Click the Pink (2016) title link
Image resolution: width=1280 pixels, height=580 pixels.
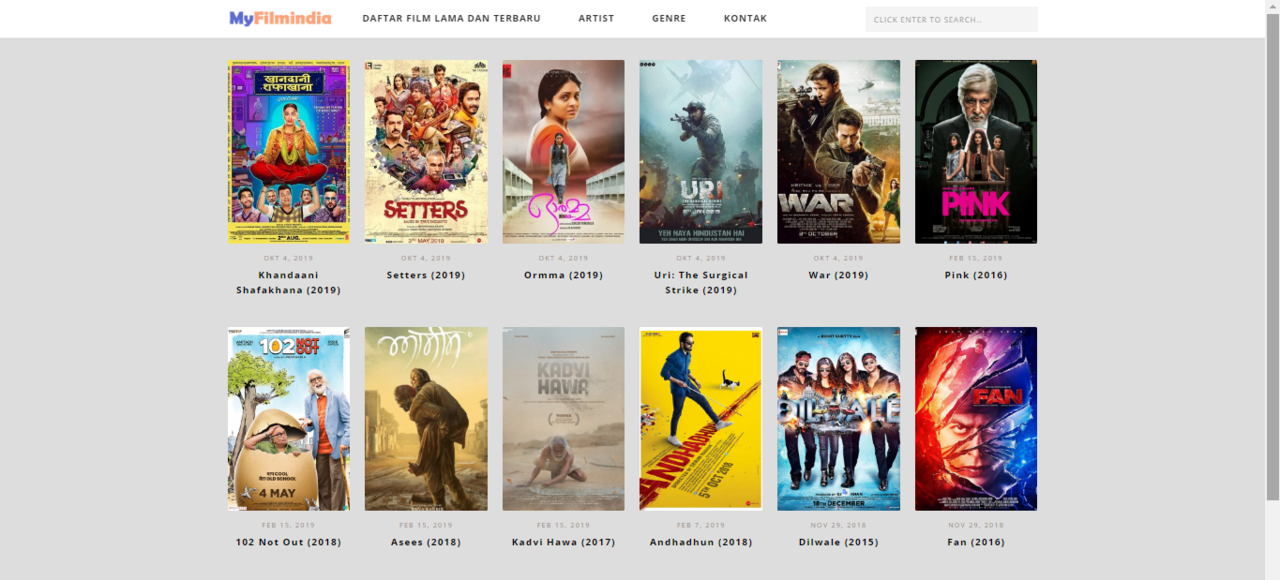[976, 275]
